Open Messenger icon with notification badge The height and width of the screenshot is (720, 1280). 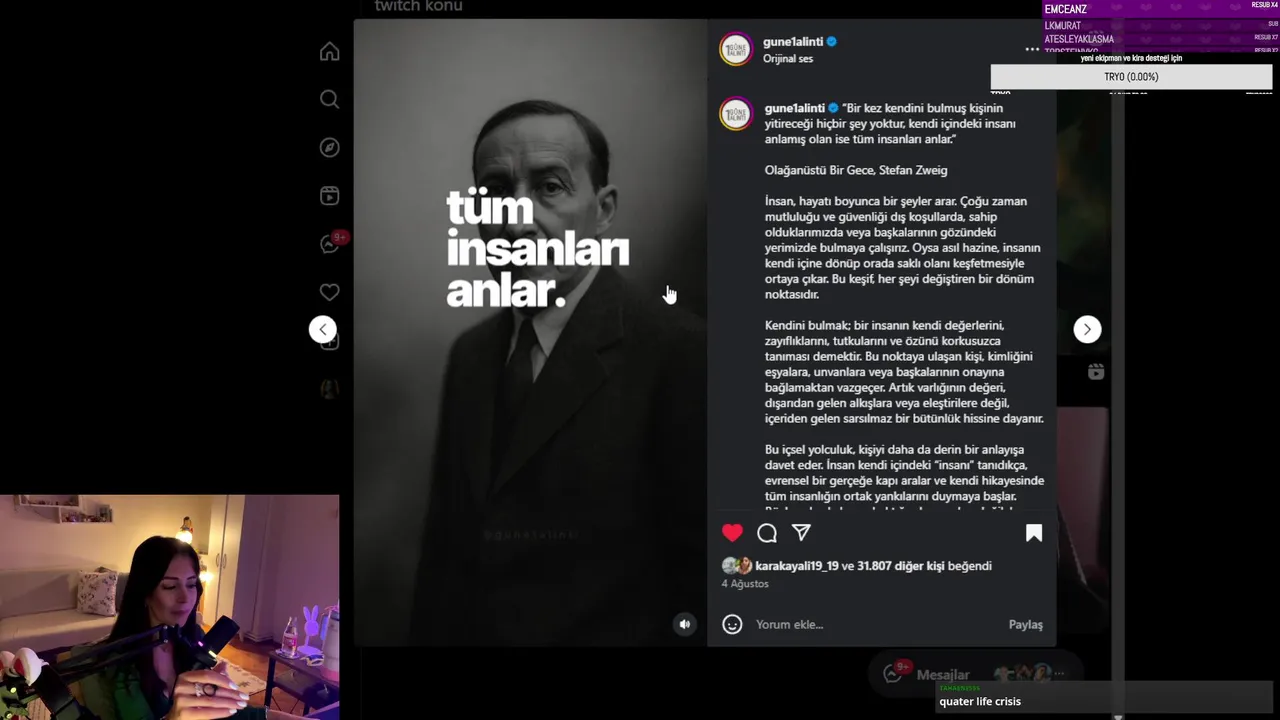331,243
